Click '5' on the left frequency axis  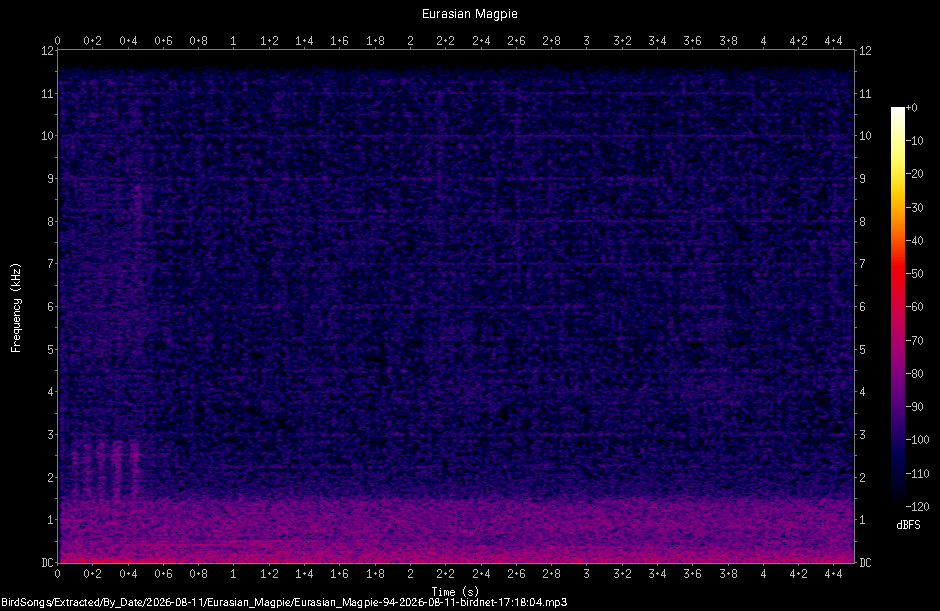click(x=50, y=349)
